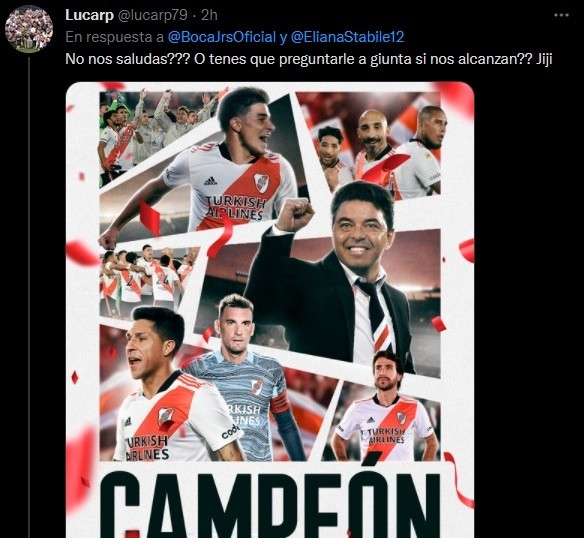Open the @BocaJrsOficial mention

[222, 37]
